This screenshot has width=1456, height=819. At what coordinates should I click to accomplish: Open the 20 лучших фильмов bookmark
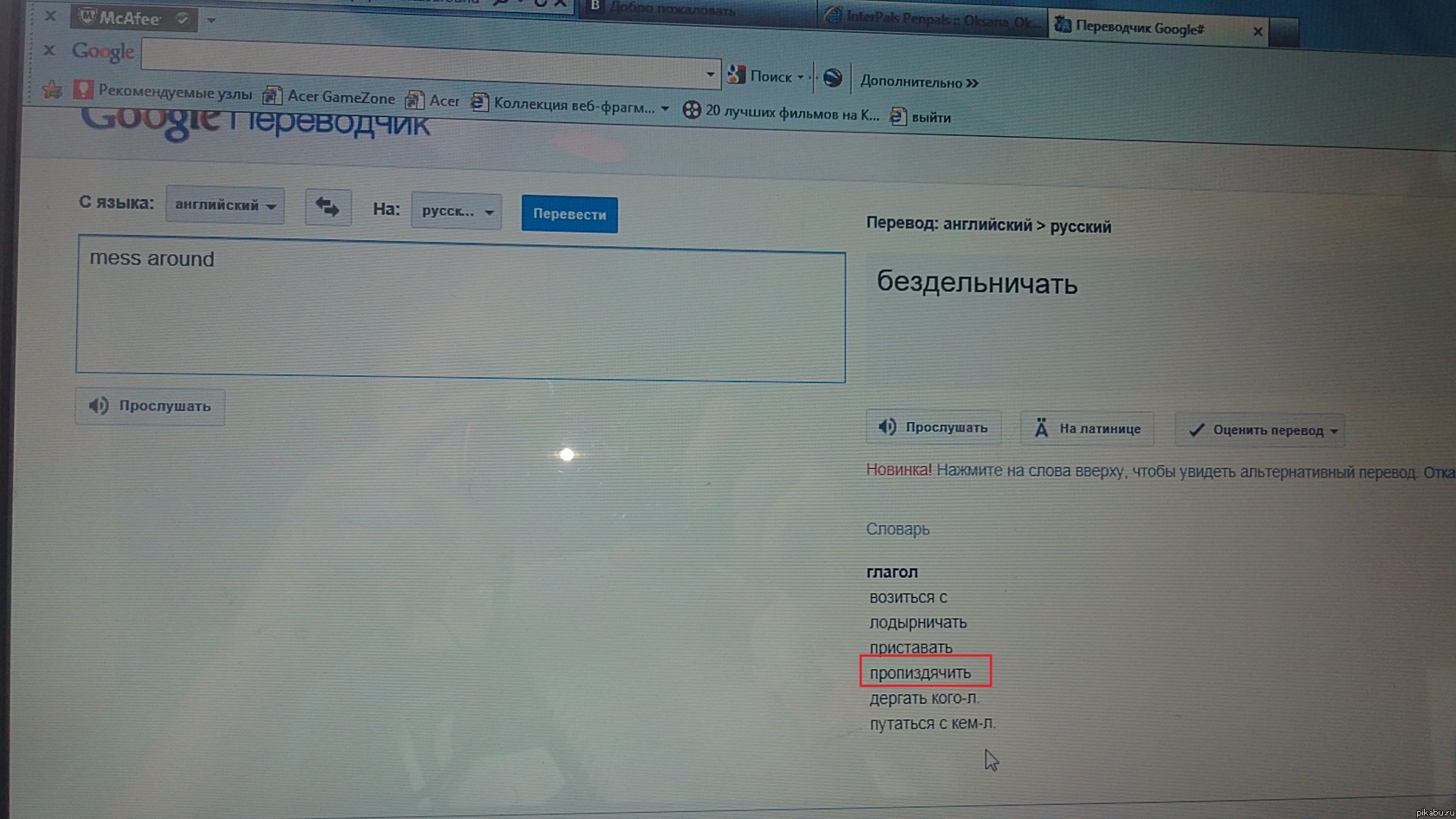(x=781, y=112)
